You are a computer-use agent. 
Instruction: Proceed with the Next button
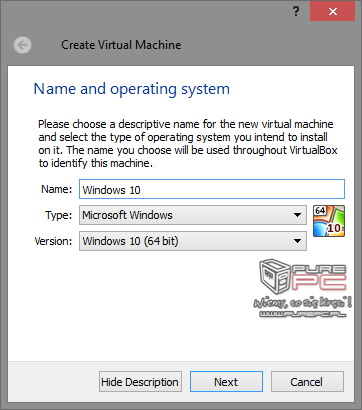coord(226,382)
